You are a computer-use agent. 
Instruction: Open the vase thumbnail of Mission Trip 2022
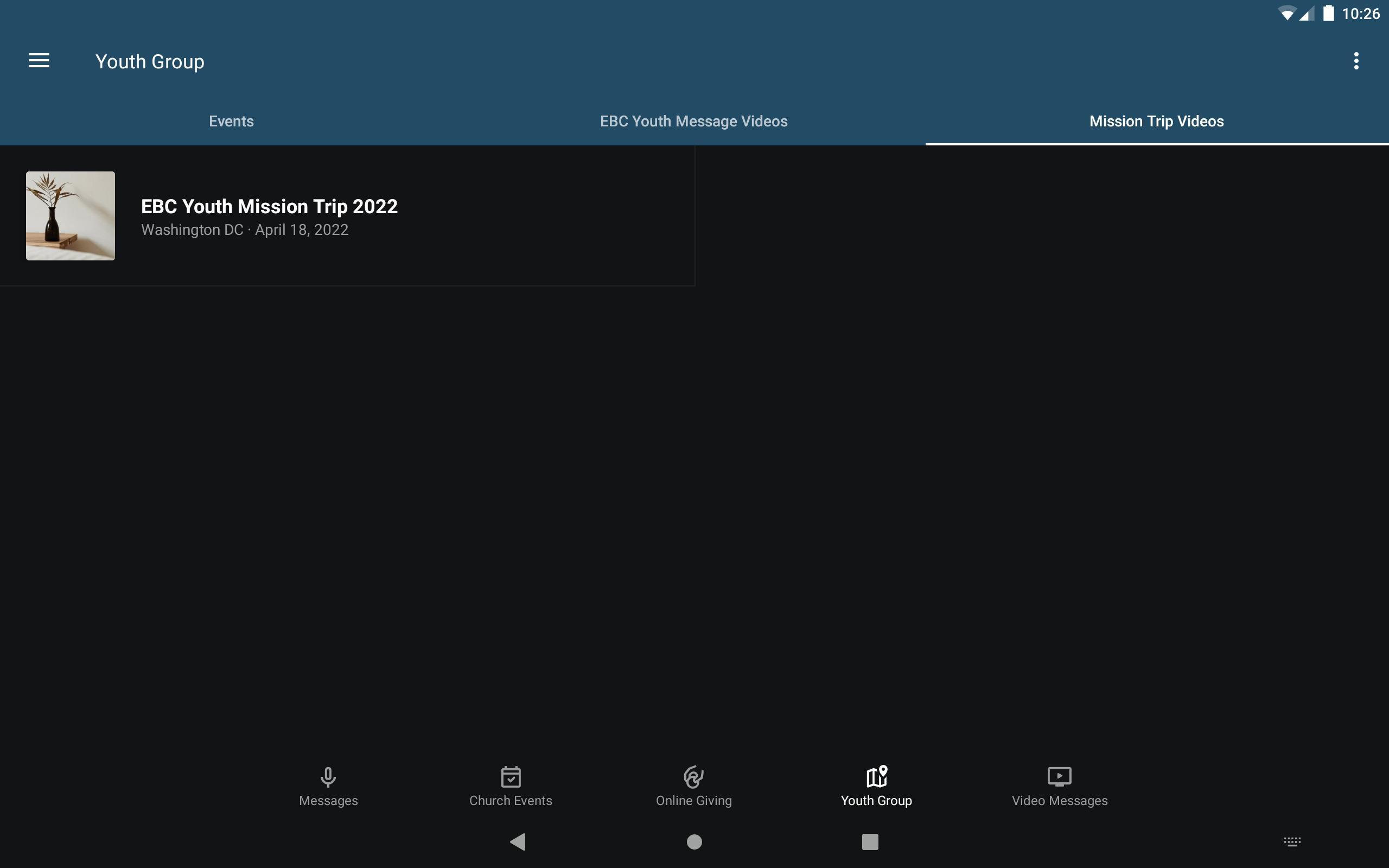point(71,216)
